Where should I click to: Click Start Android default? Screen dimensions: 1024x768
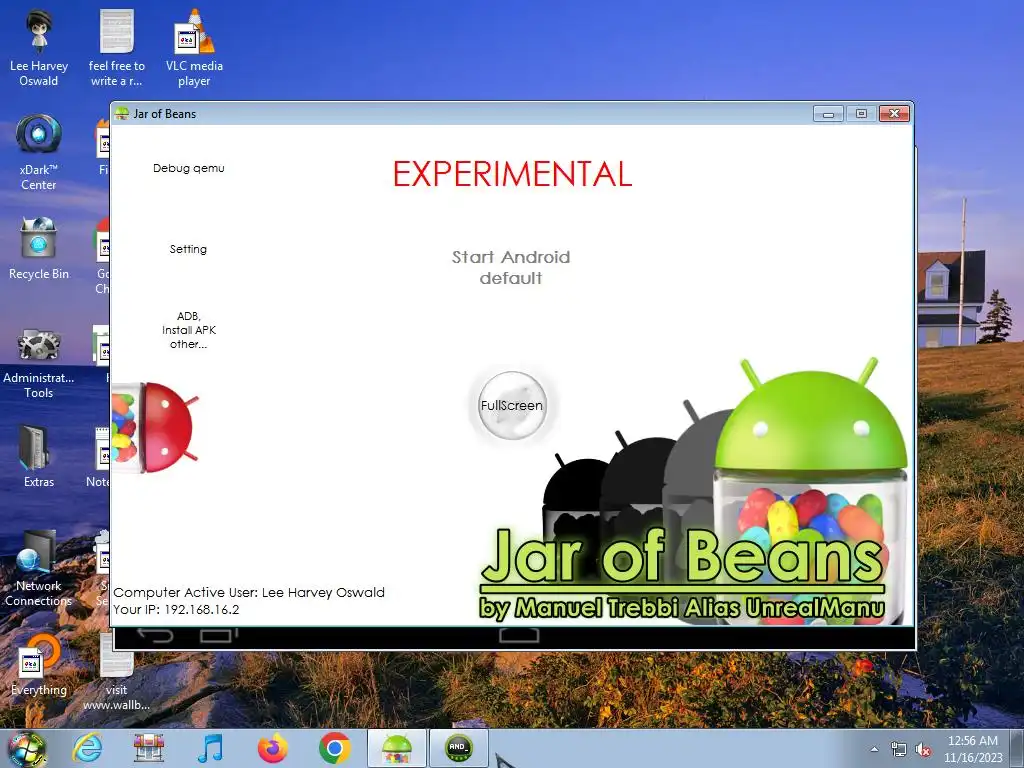(511, 267)
